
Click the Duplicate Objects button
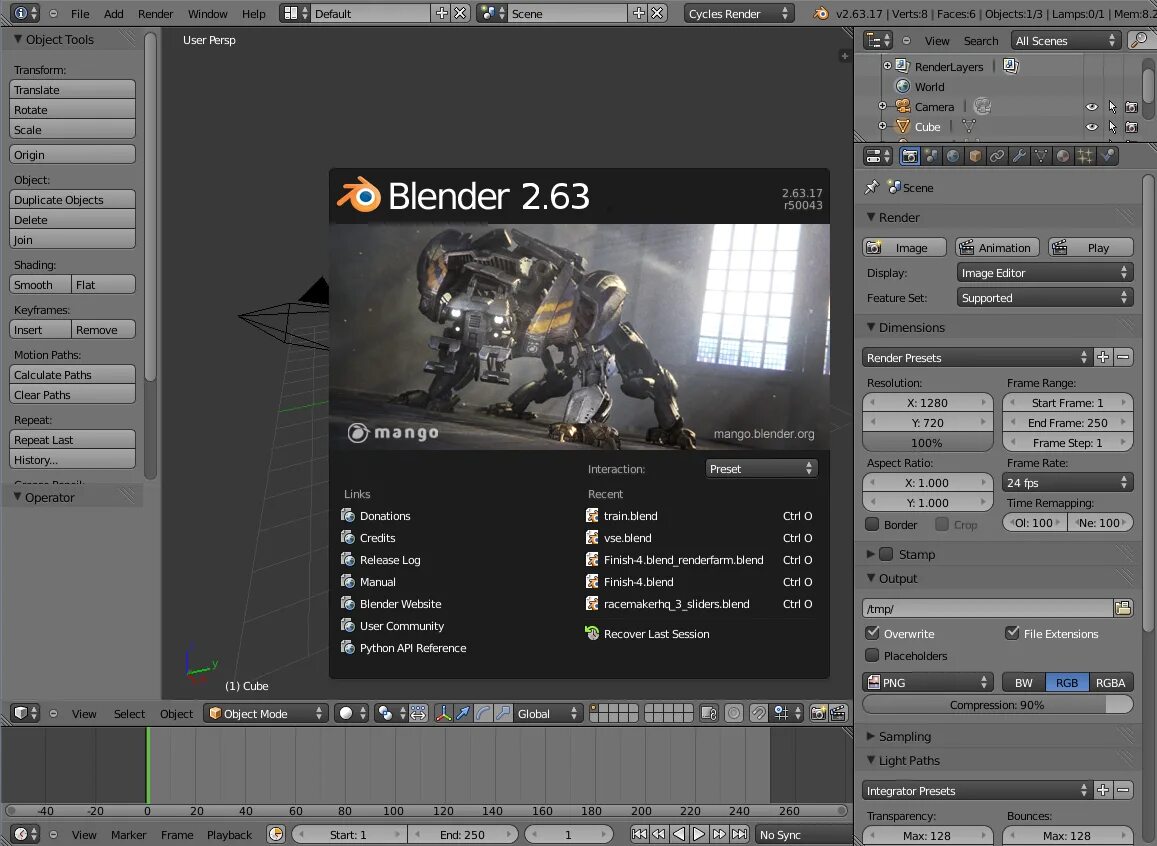72,200
